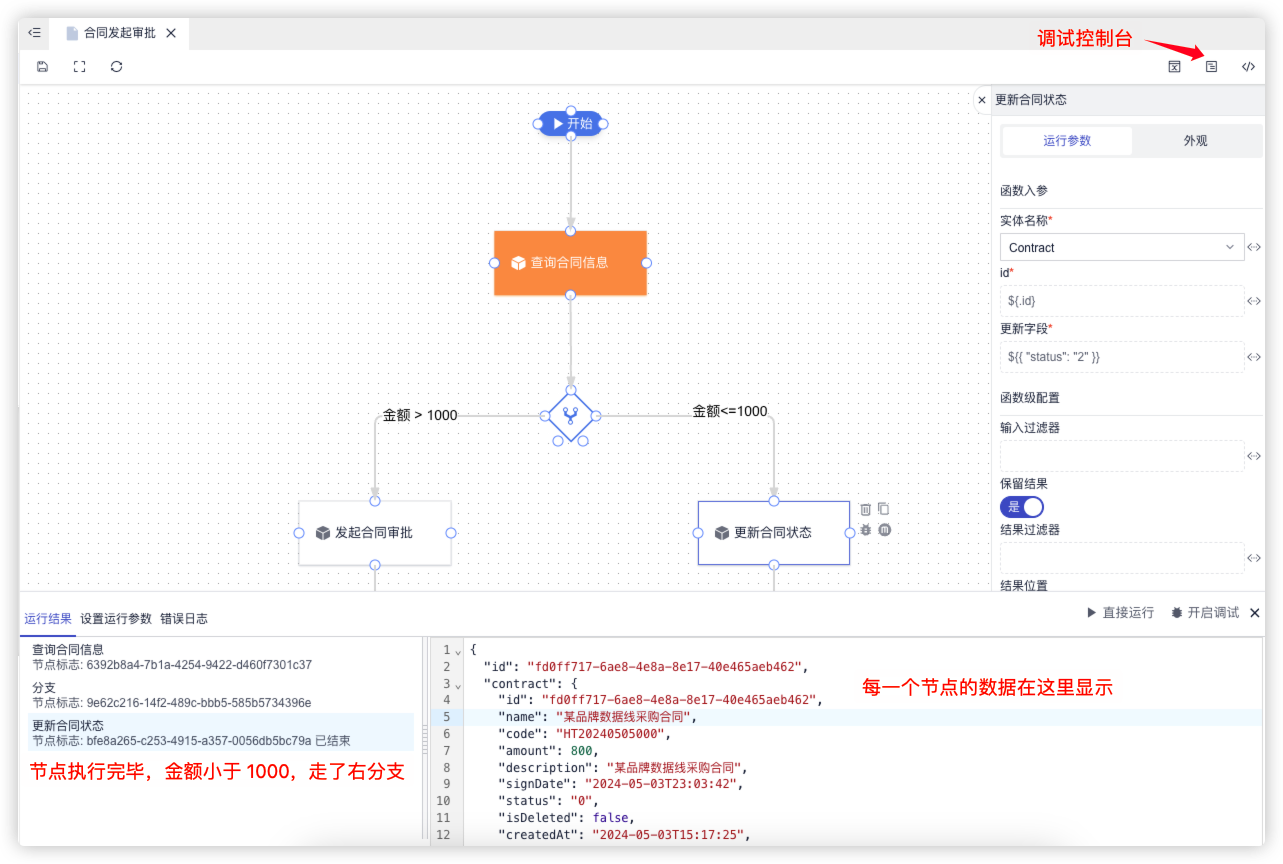Click the refresh icon in the toolbar
This screenshot has width=1283, height=864.
[x=117, y=67]
